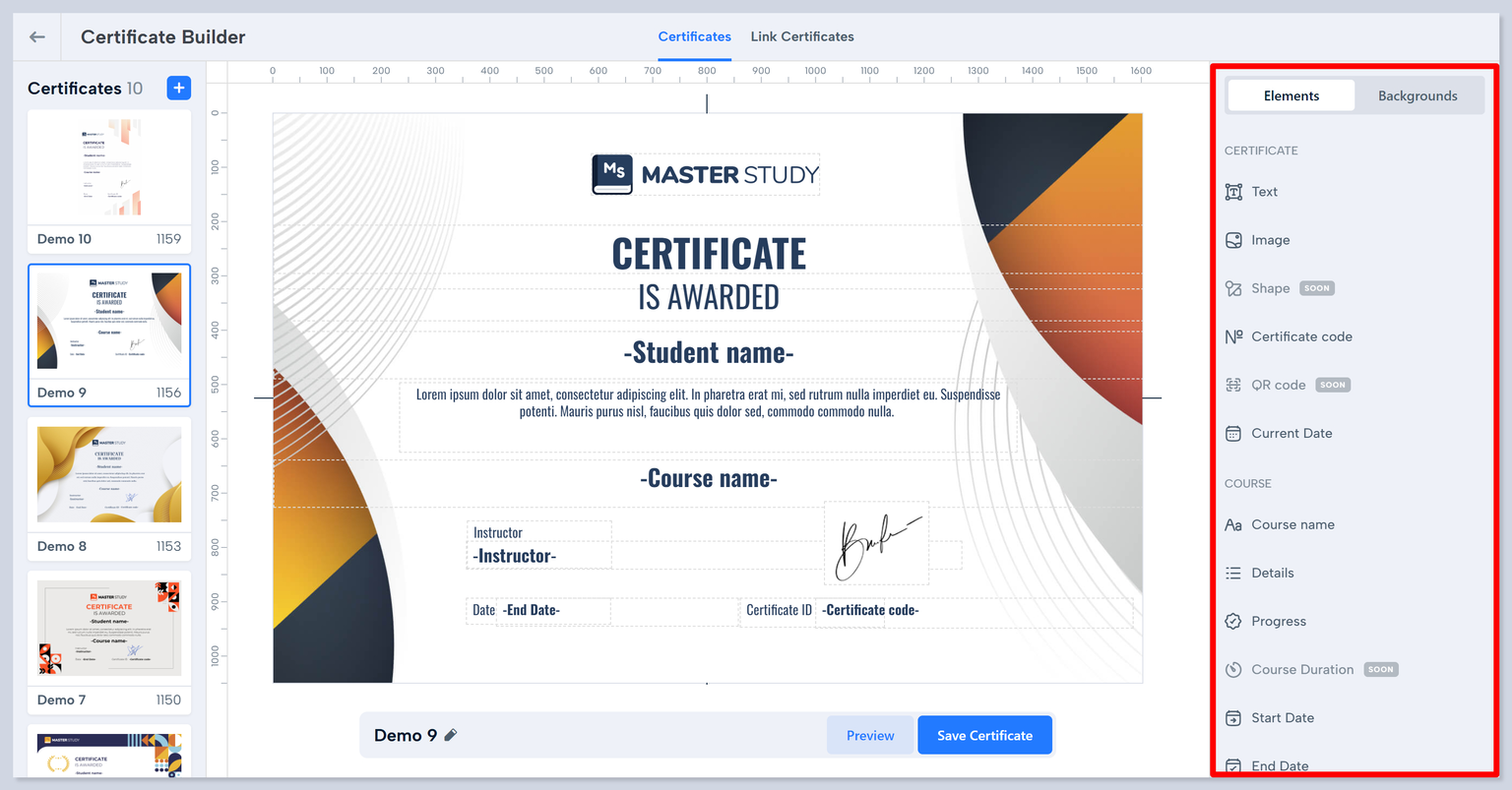
Task: Click the Preview button
Action: (870, 735)
